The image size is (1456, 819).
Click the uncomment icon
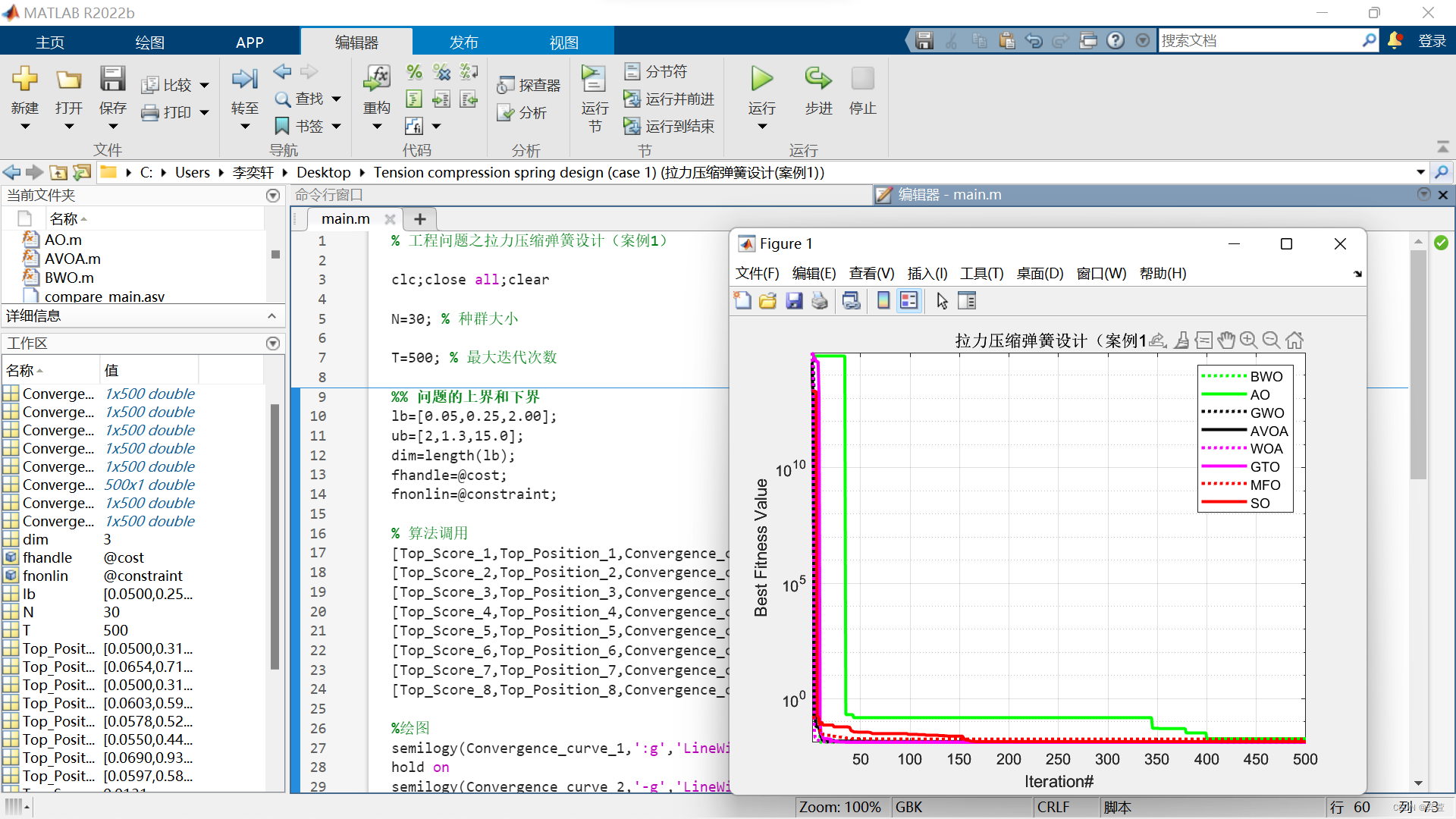point(441,72)
